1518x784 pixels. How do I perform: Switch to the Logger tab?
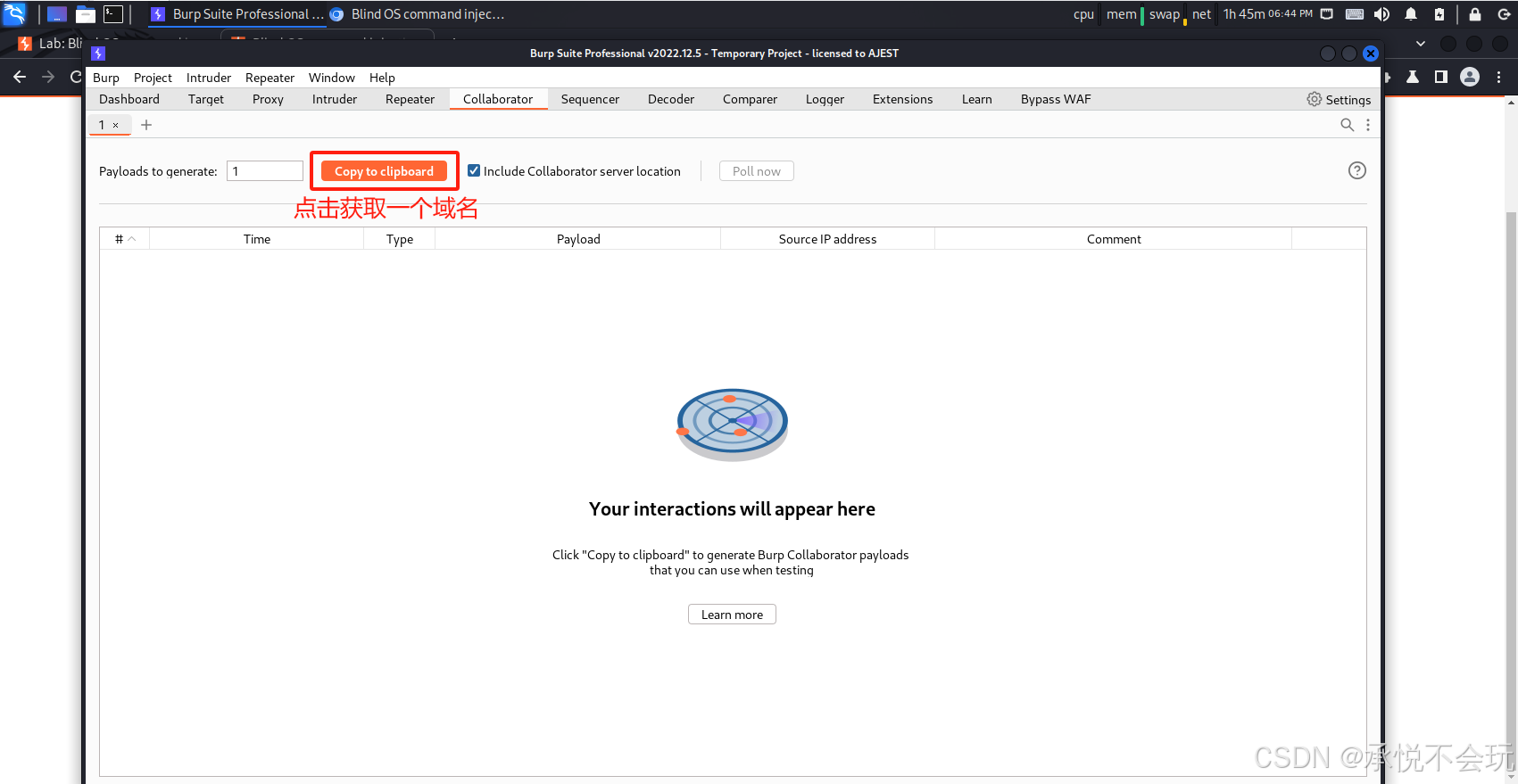(x=825, y=99)
